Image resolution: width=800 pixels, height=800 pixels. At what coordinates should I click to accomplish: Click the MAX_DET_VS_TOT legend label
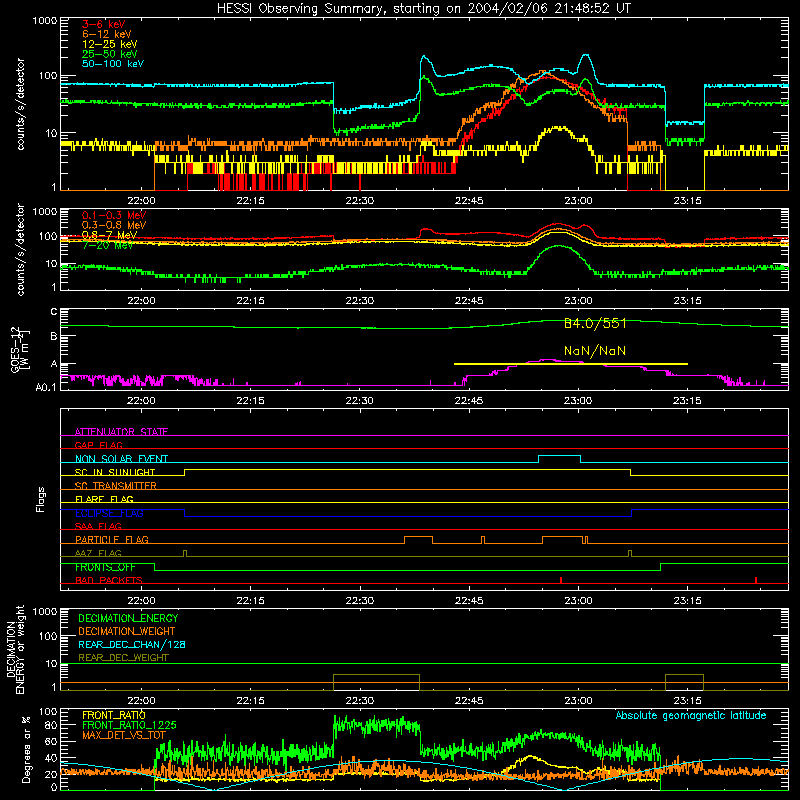click(124, 735)
